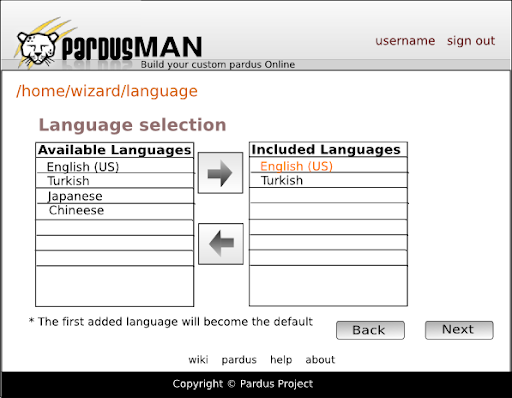Click the sign out link
The width and height of the screenshot is (512, 398).
471,41
